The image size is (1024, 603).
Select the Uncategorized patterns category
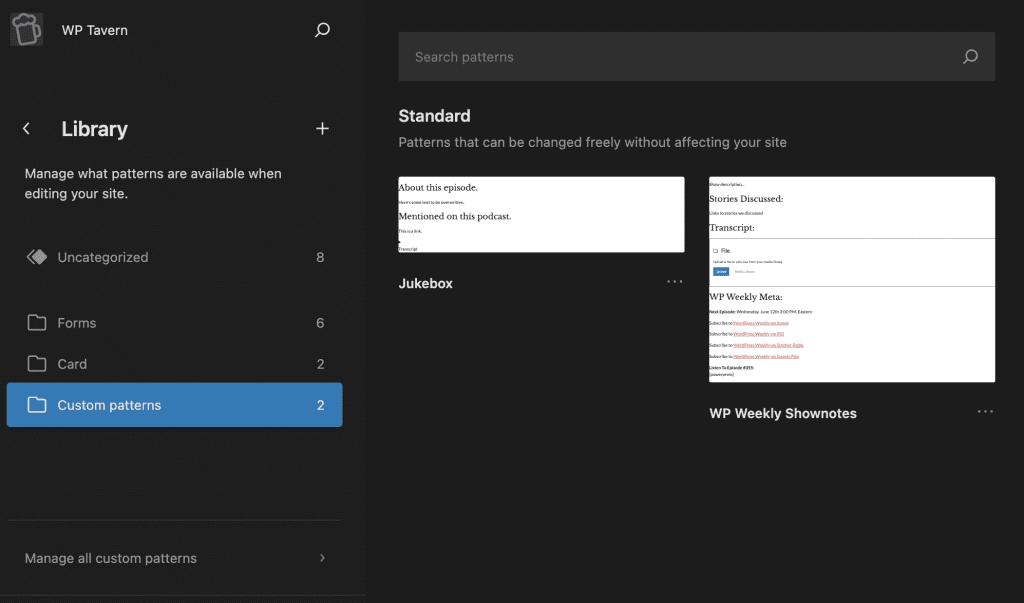click(103, 257)
